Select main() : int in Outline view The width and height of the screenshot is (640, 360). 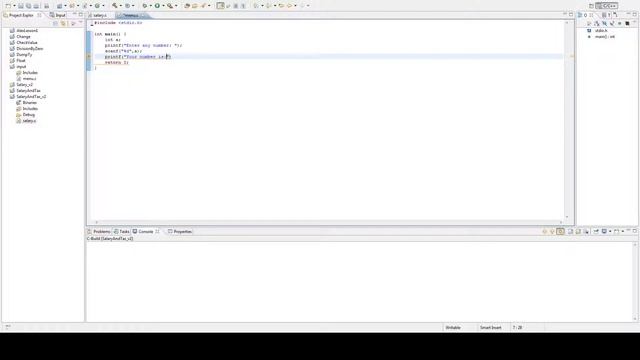(604, 37)
